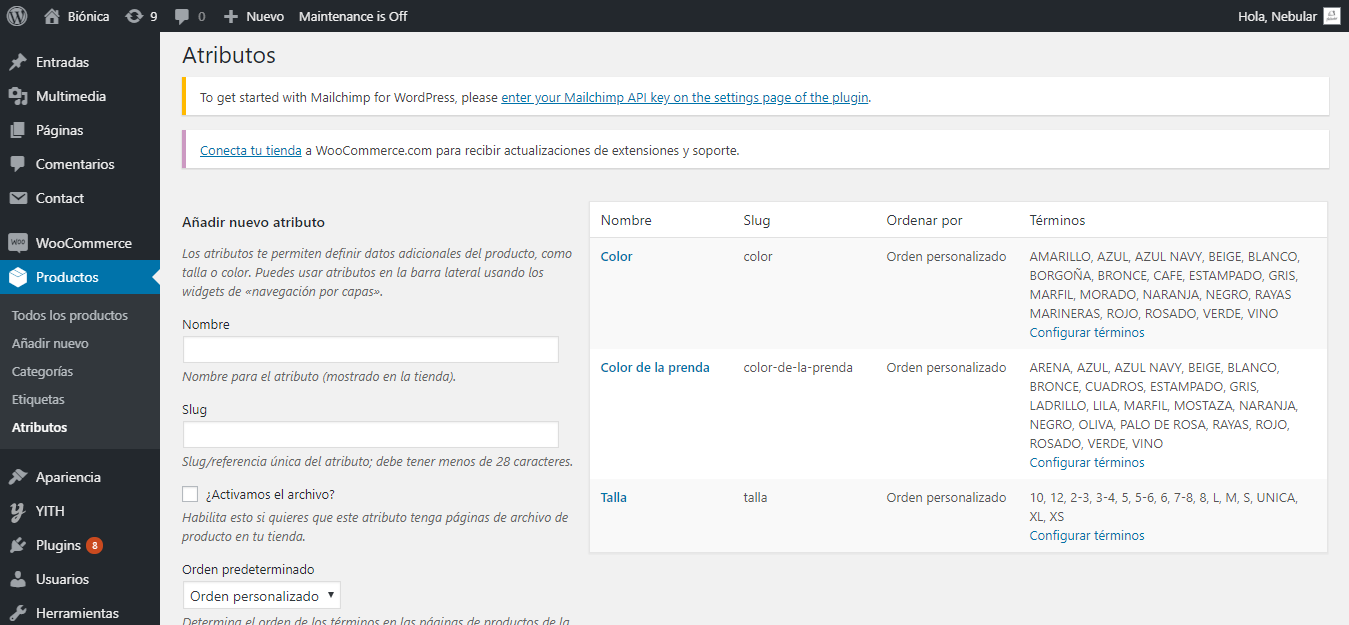This screenshot has width=1349, height=625.
Task: Select the Atributos submenu item
Action: (40, 427)
